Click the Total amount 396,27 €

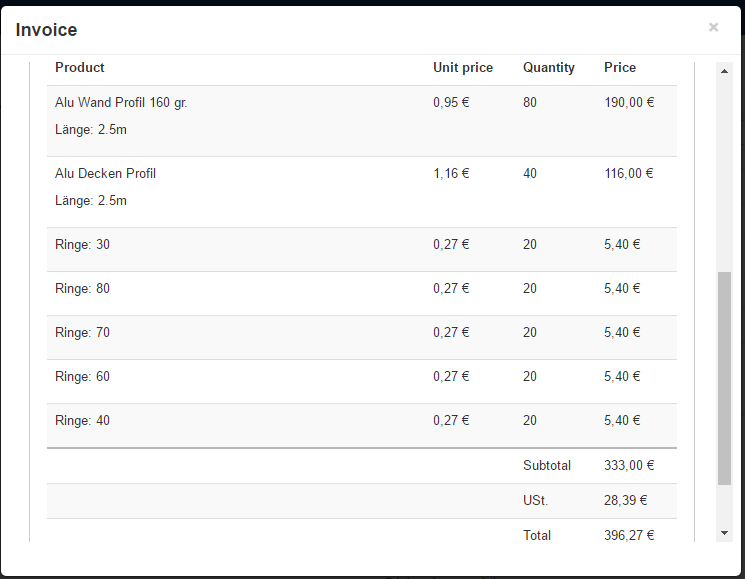coord(629,535)
